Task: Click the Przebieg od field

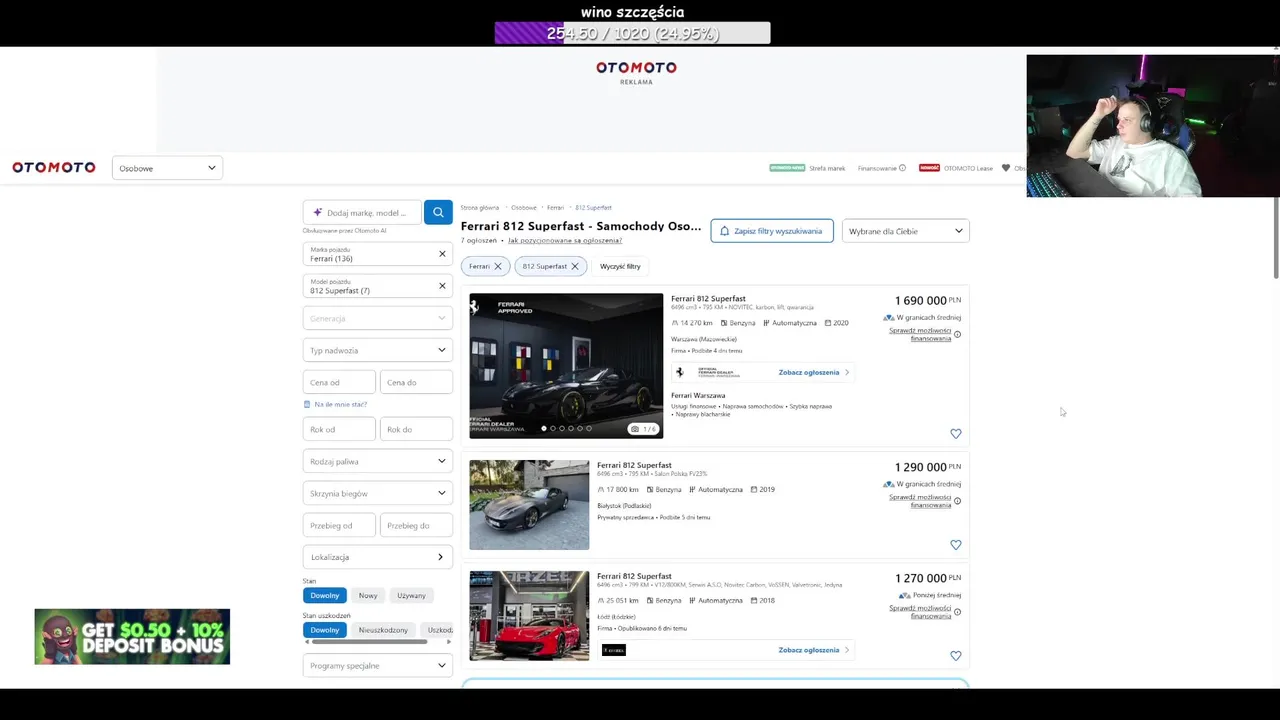Action: pyautogui.click(x=339, y=525)
